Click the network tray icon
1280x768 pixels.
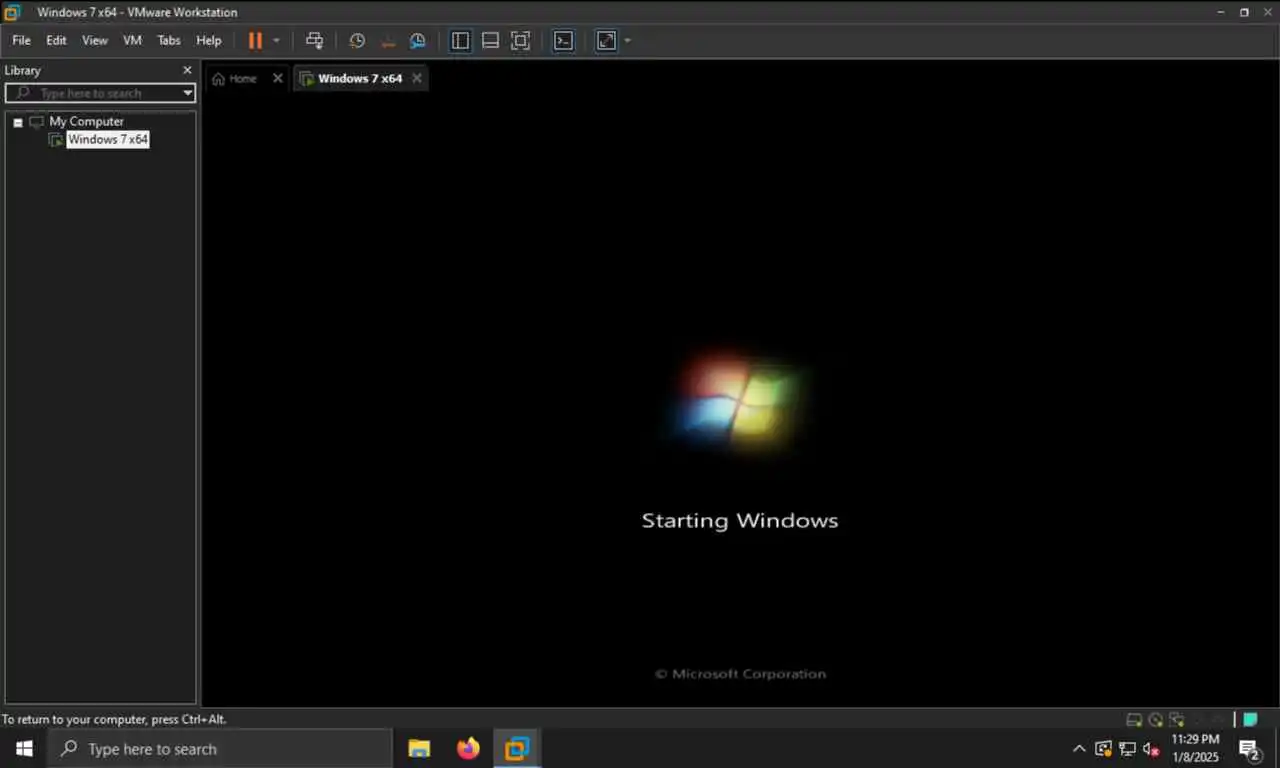tap(1127, 749)
